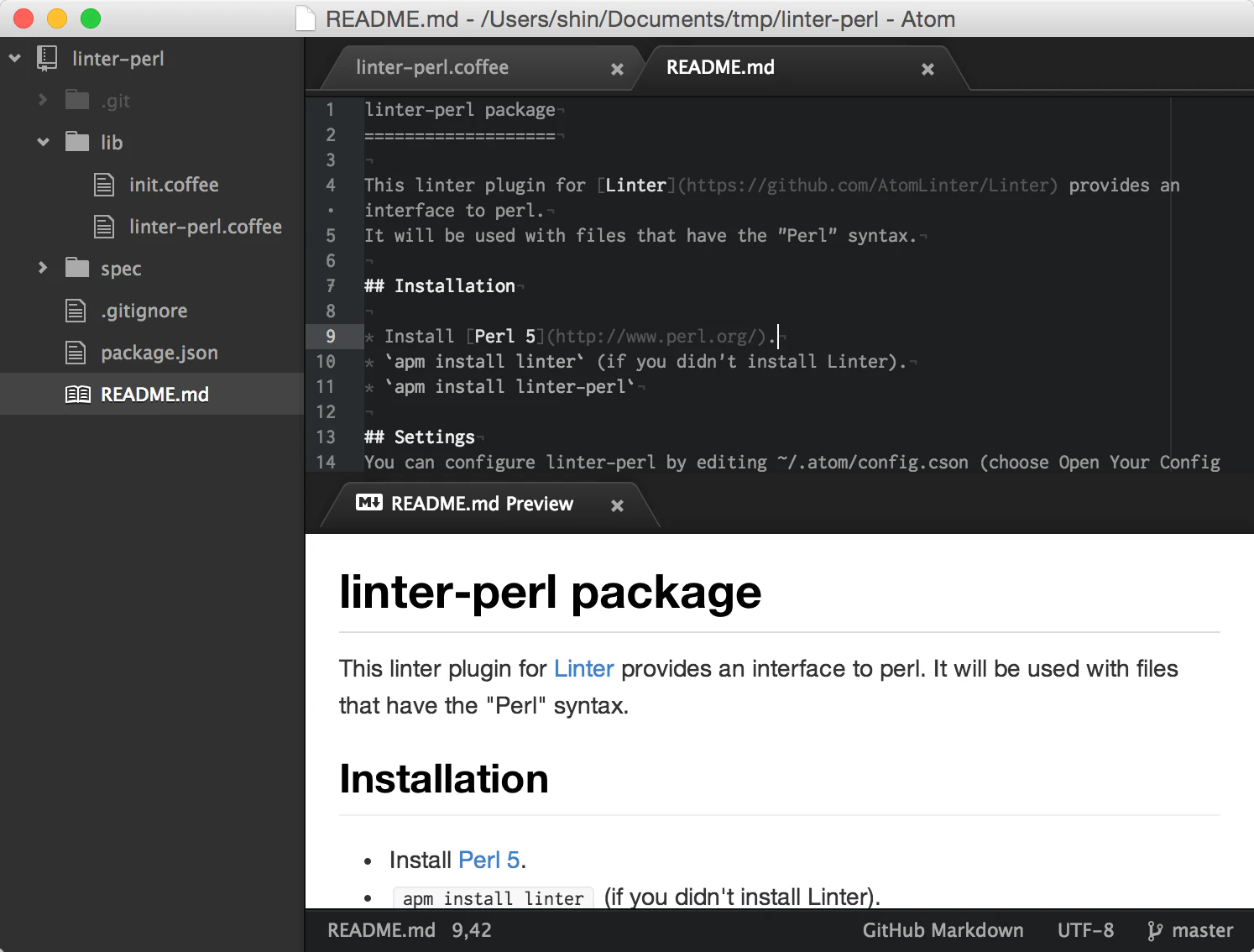
Task: Select the README.md Preview tab
Action: click(x=482, y=504)
